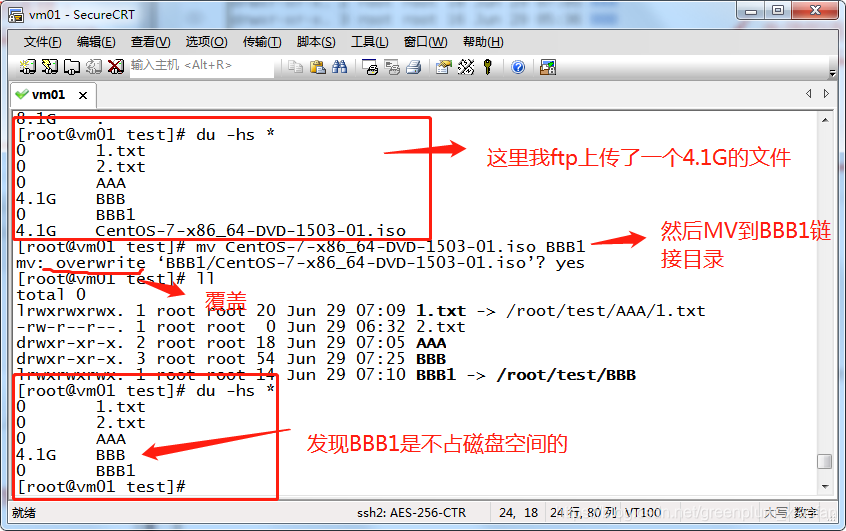Click the last [root@vm01 test]# prompt
Image resolution: width=846 pixels, height=531 pixels.
point(101,487)
